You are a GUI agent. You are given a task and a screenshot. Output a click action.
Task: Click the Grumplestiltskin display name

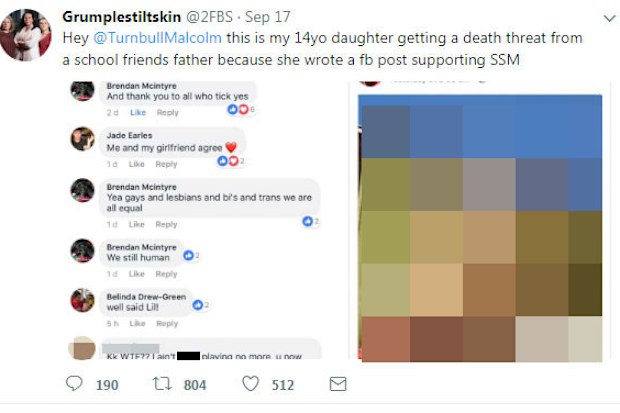coord(121,17)
